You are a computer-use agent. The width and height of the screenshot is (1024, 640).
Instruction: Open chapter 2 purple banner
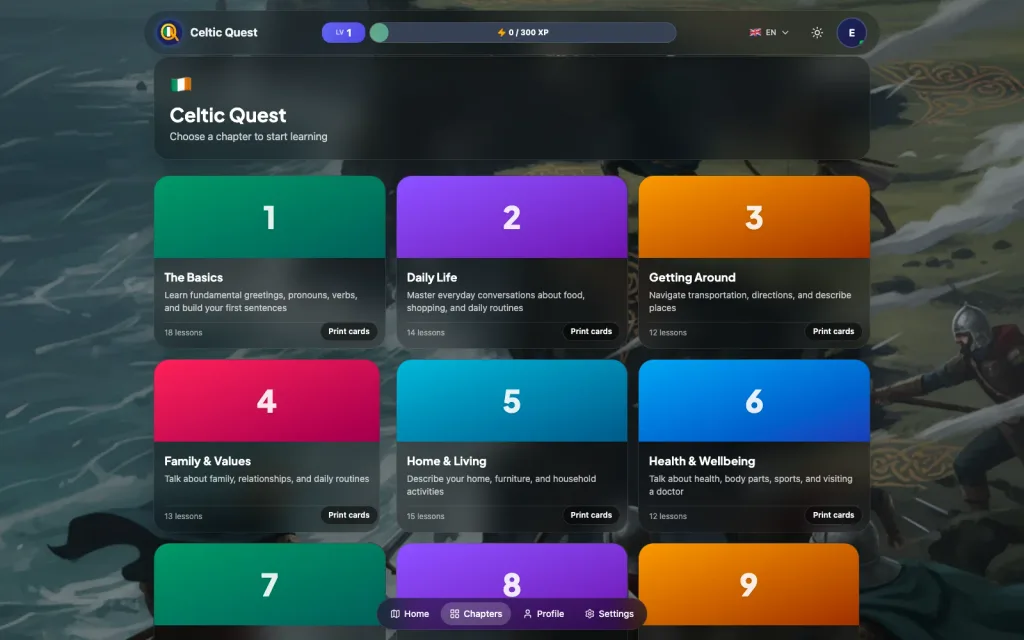click(x=512, y=217)
